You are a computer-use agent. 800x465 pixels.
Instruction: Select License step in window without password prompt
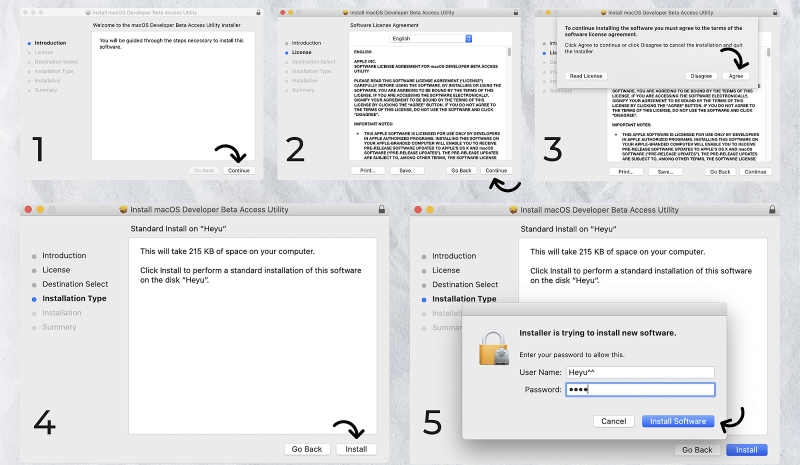tap(56, 270)
